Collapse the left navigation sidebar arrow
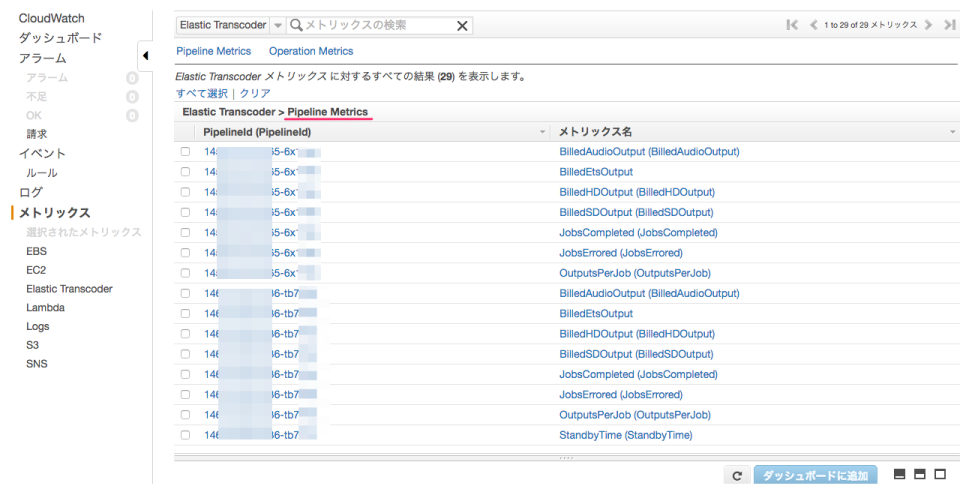The height and width of the screenshot is (489, 960). click(x=144, y=55)
